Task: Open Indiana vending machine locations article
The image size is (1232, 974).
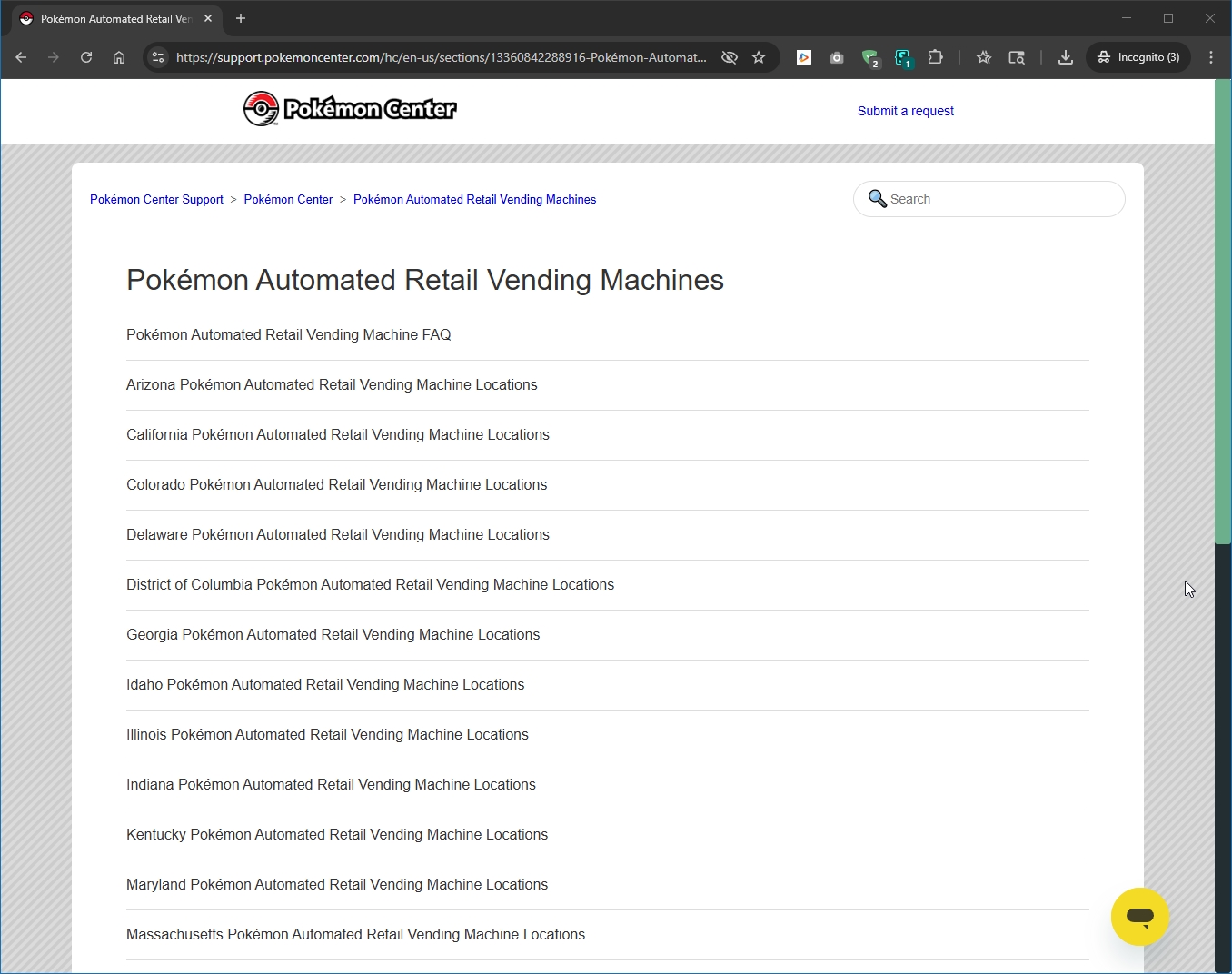Action: coord(331,784)
